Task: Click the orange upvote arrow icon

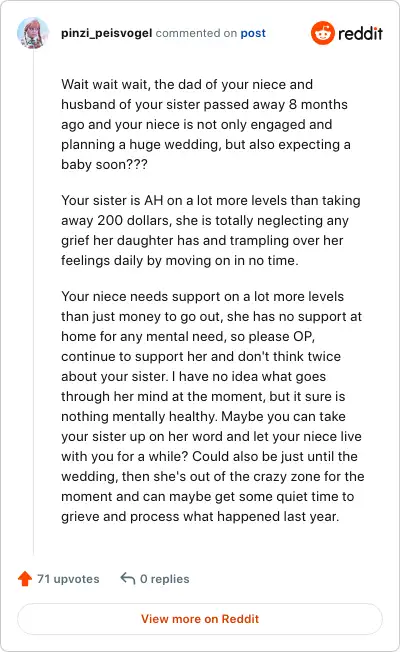Action: point(25,578)
